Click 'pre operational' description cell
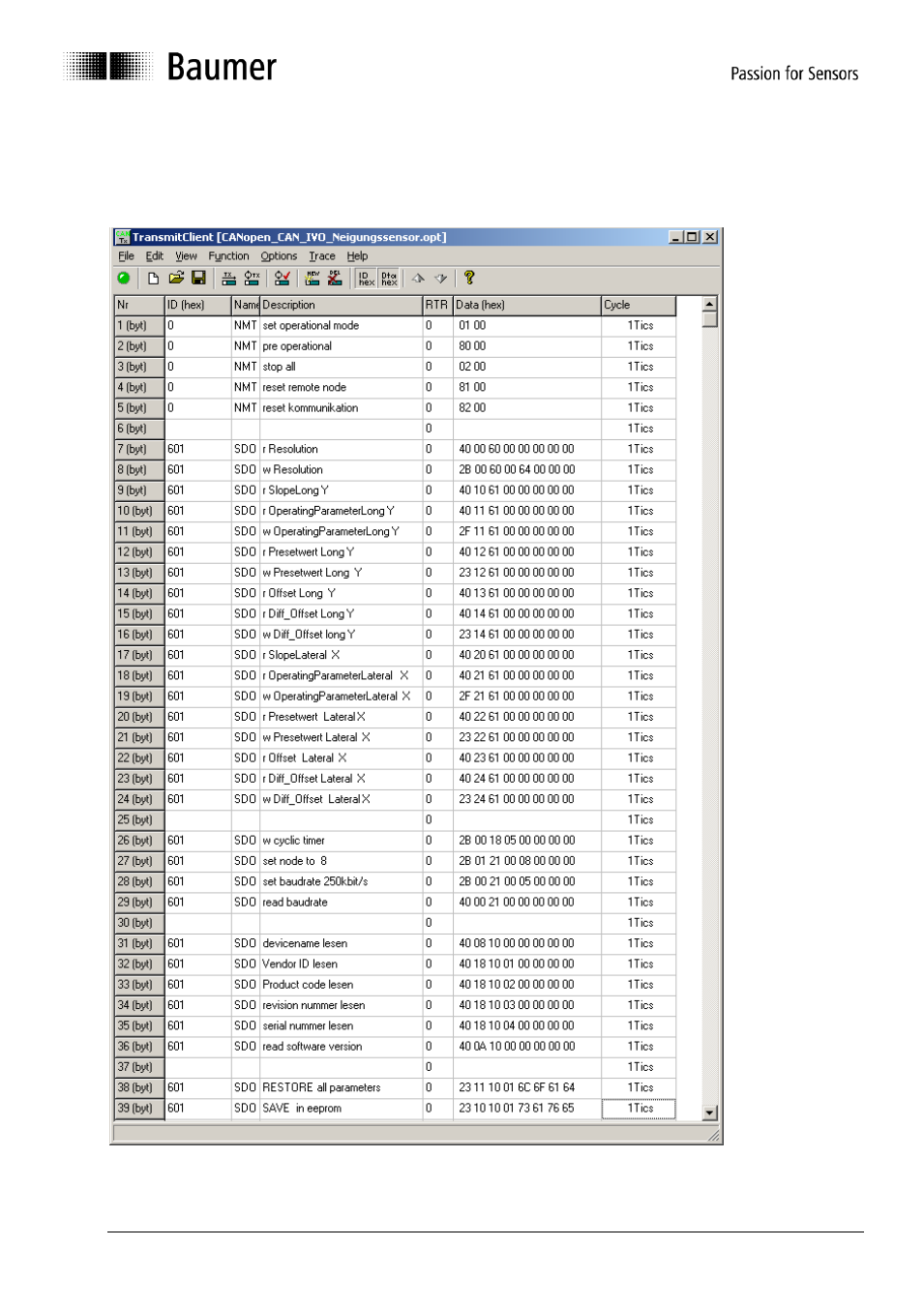 click(341, 346)
